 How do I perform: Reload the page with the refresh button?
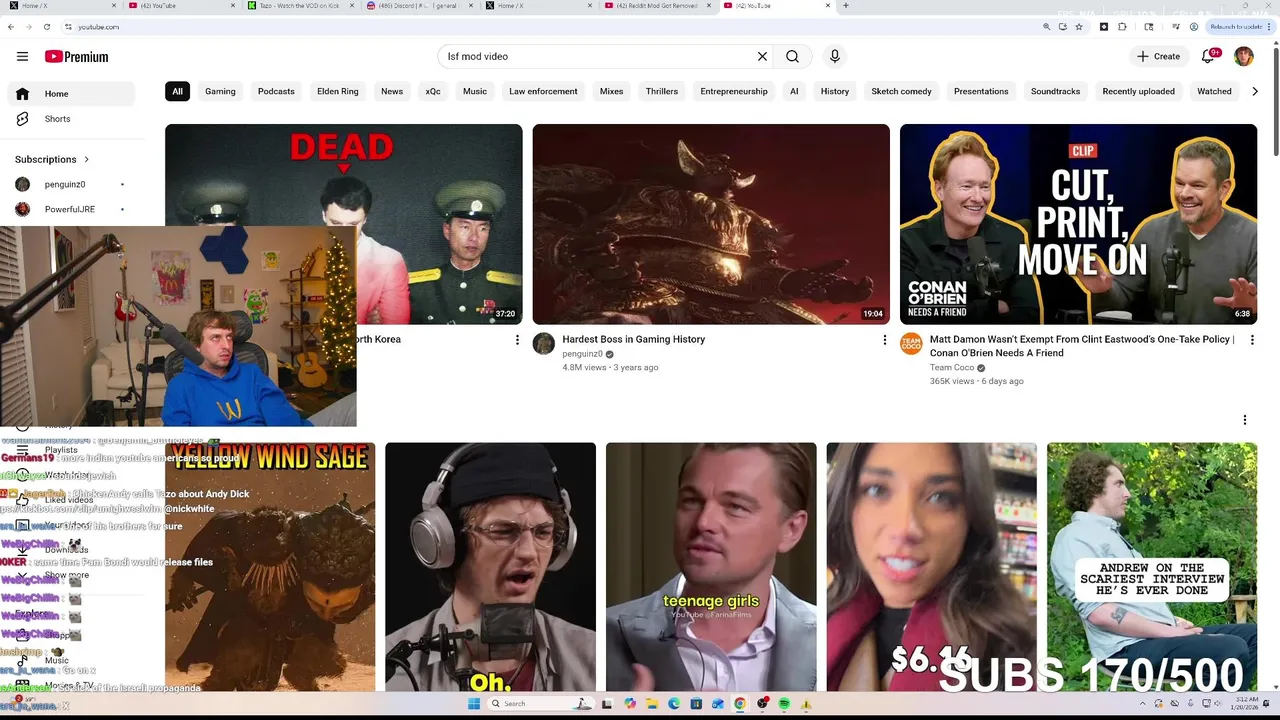tap(47, 27)
